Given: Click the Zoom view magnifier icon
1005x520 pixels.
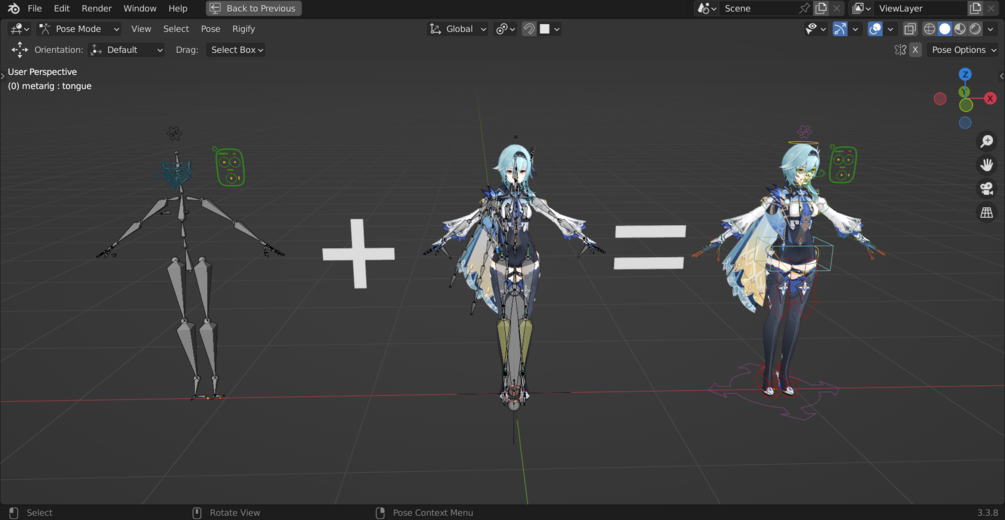Looking at the screenshot, I should pos(986,142).
